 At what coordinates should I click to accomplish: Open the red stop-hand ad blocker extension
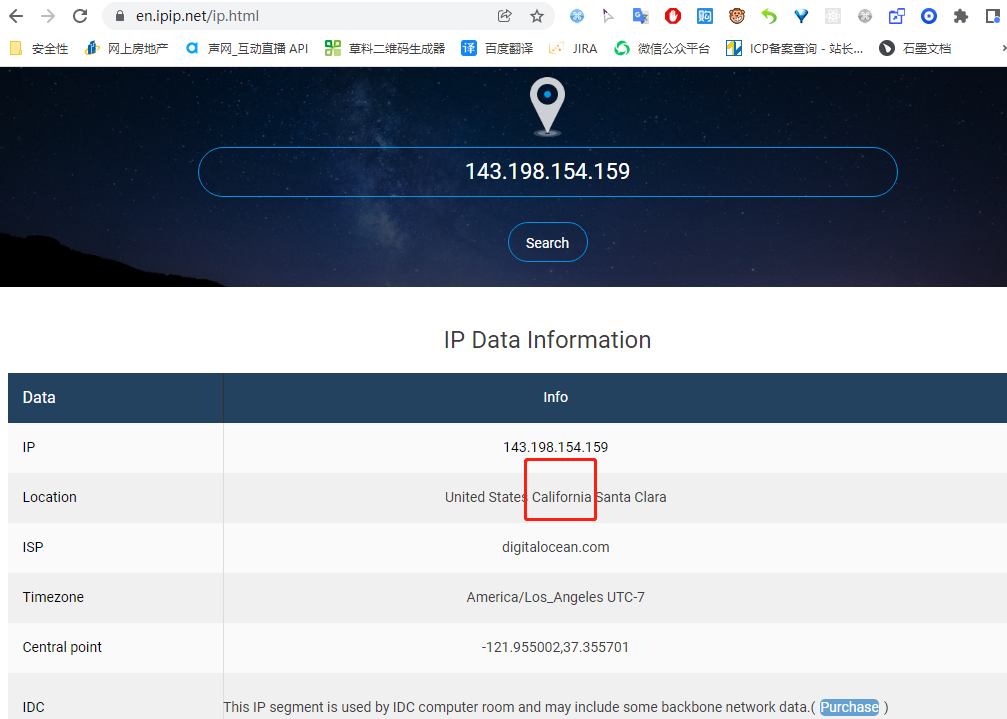(672, 16)
